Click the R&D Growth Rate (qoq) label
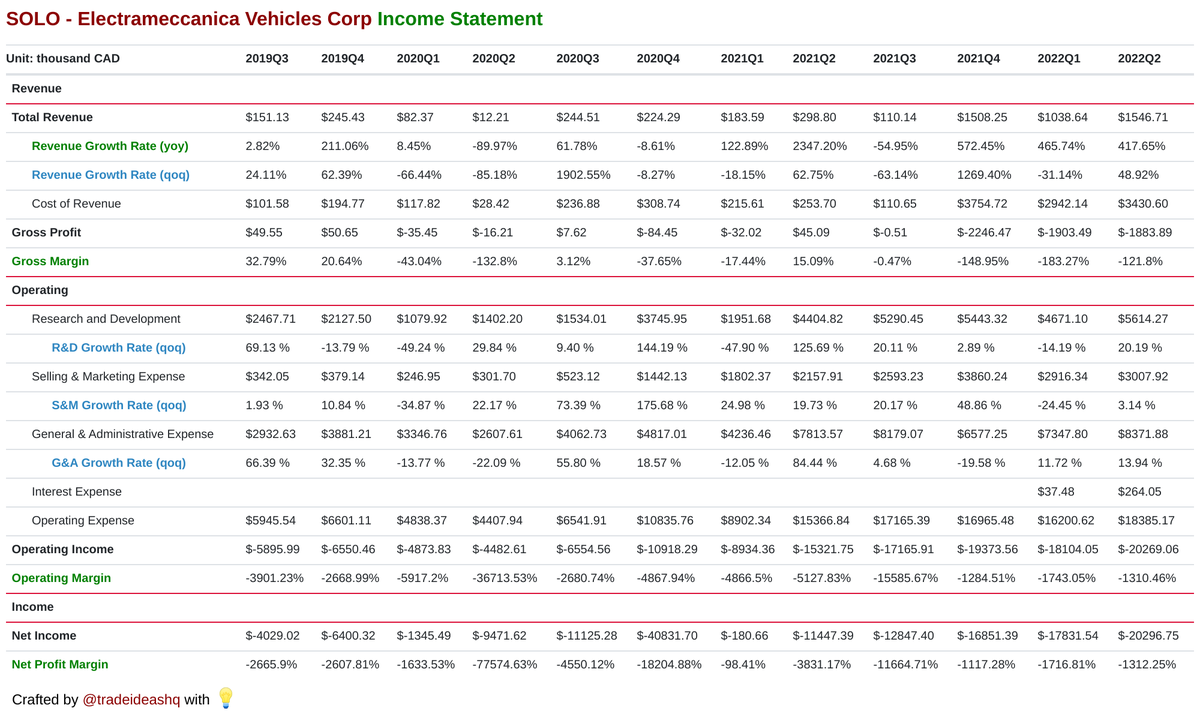1200x726 pixels. [x=119, y=348]
